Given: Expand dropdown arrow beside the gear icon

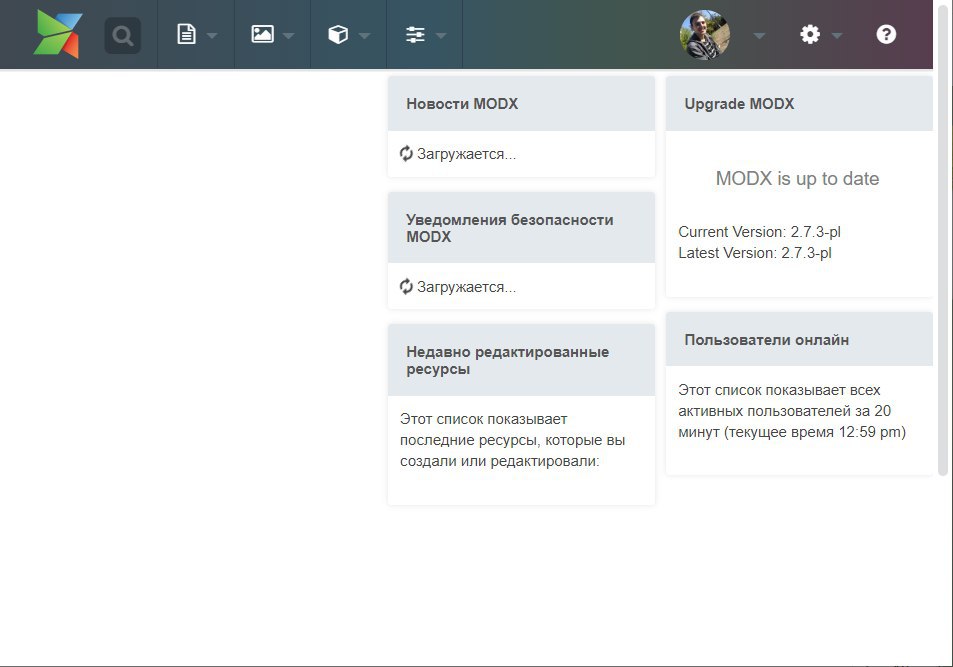Looking at the screenshot, I should click(x=837, y=36).
